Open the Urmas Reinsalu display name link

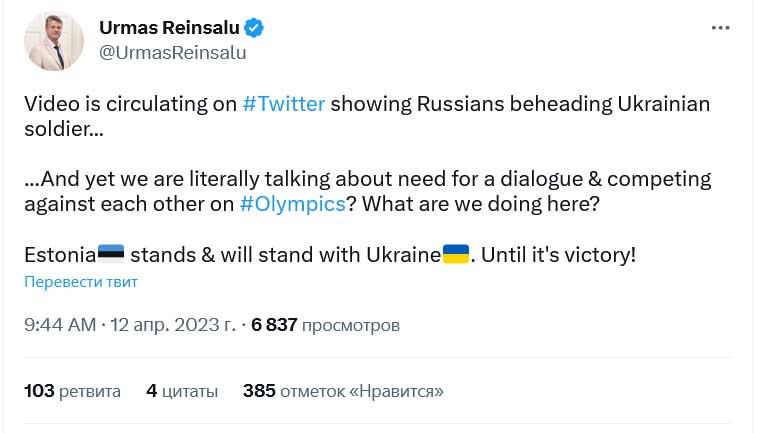tap(170, 28)
